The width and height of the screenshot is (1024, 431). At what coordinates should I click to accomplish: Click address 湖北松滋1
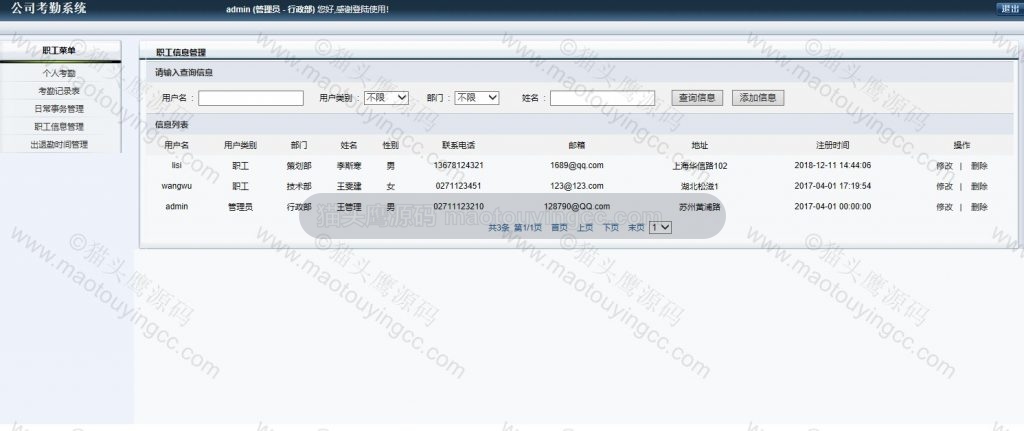699,186
